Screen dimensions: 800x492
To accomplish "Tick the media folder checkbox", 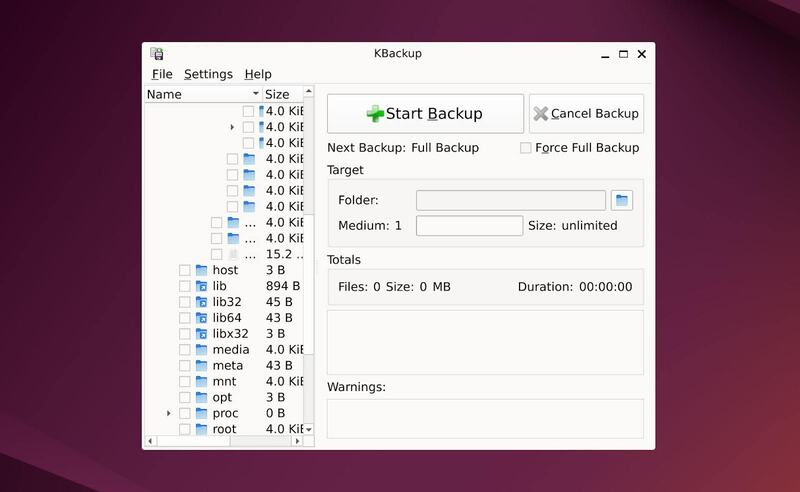I will [x=185, y=350].
